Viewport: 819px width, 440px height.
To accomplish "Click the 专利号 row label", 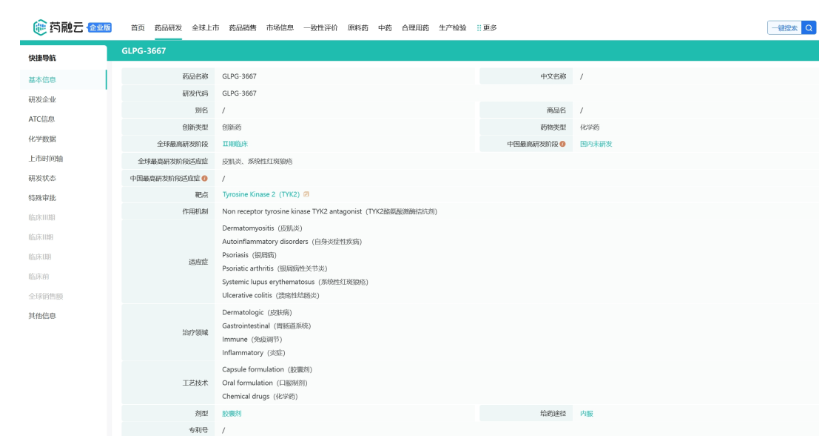I will tap(198, 430).
